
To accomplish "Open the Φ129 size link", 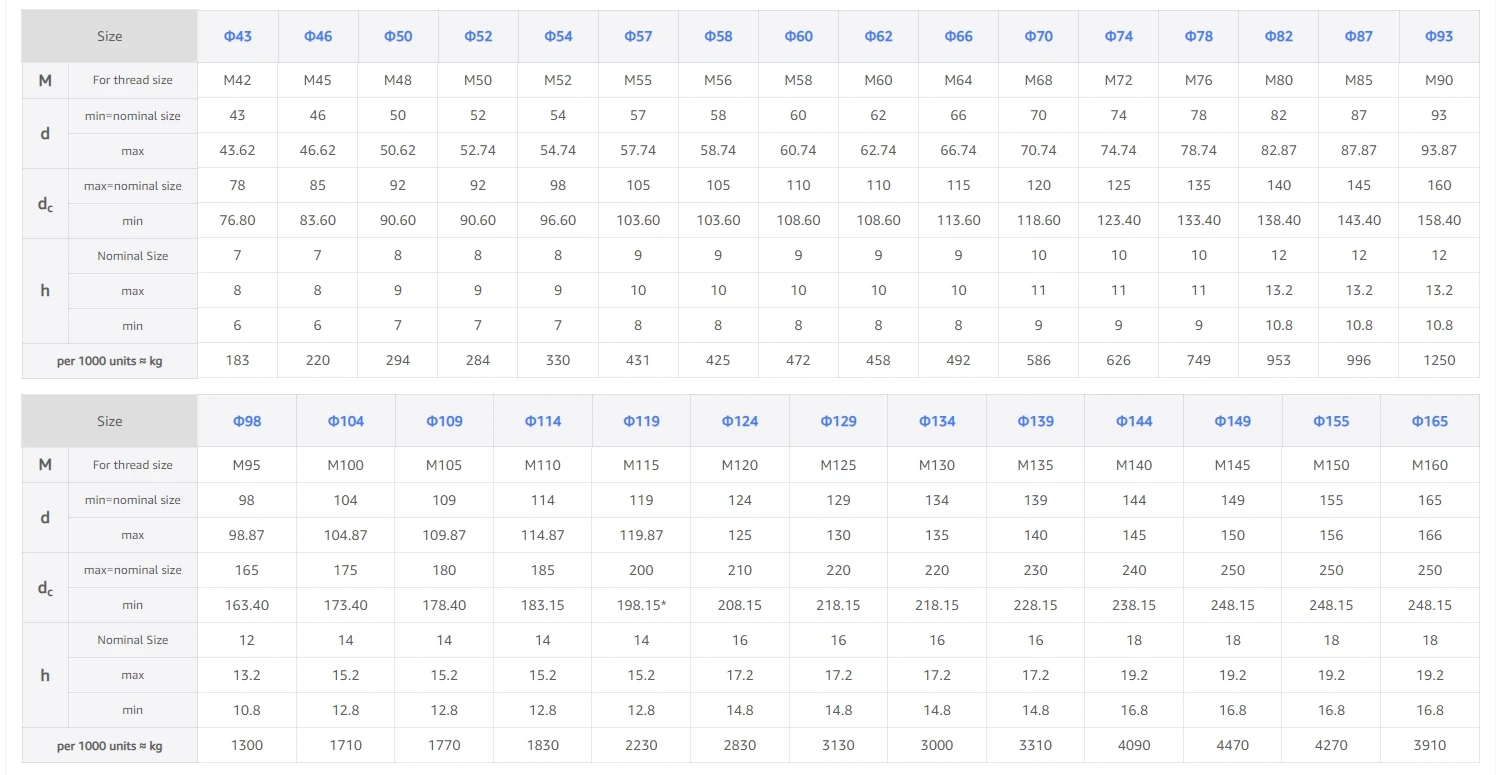I will tap(838, 421).
